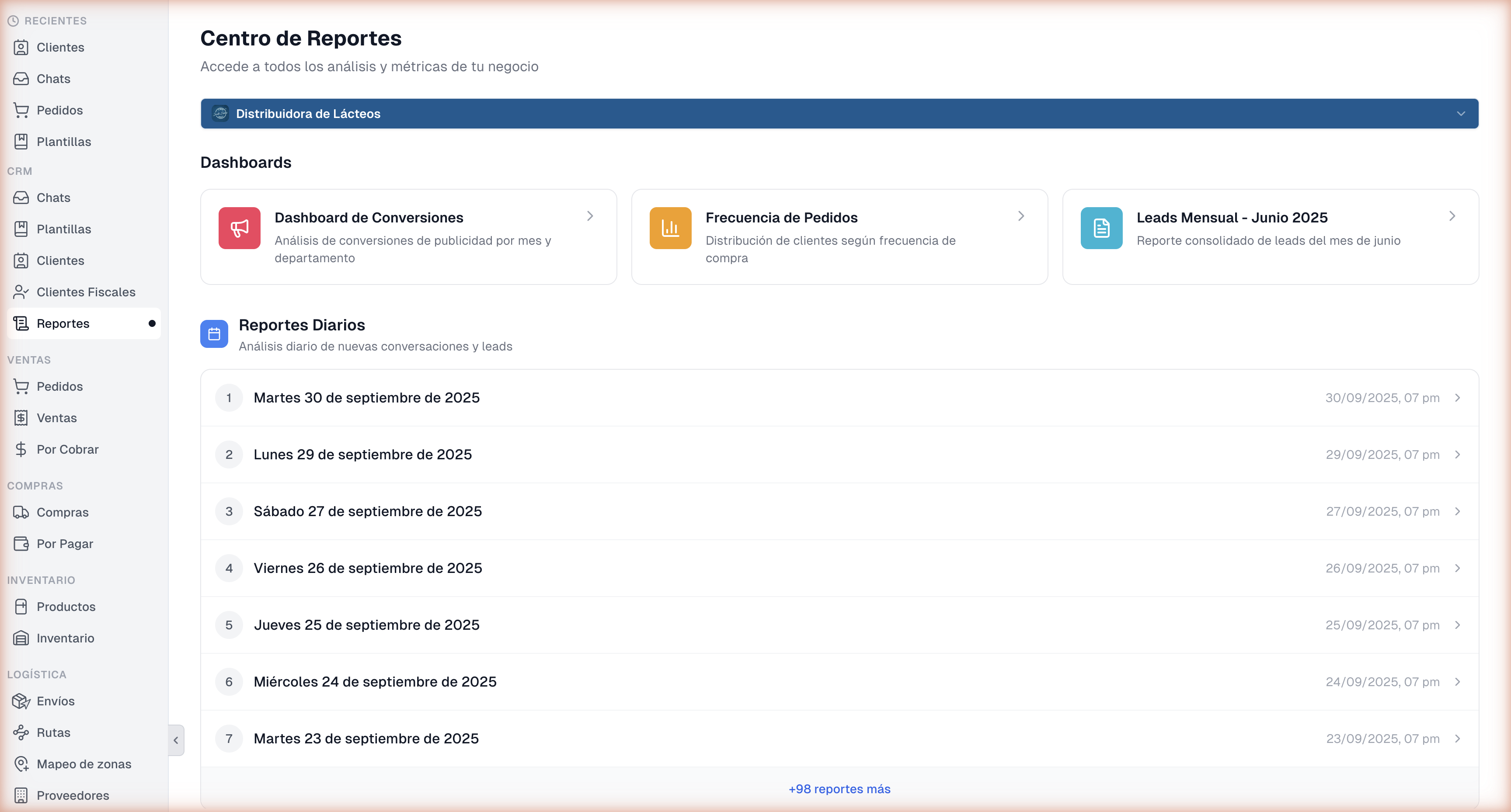Expand the Distribuidora de Lácteos selector

(x=839, y=113)
